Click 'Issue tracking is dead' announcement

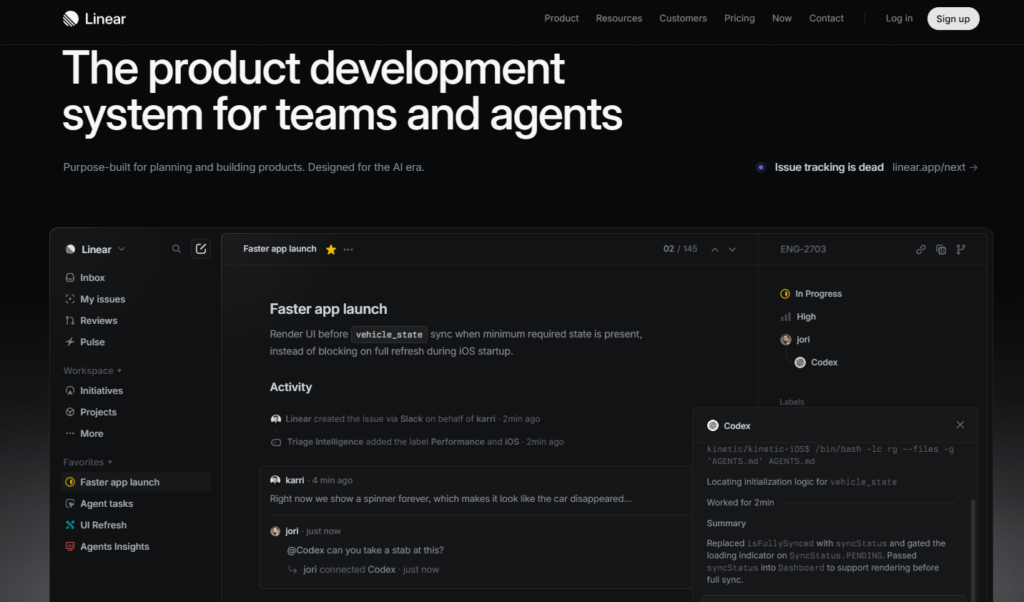click(829, 167)
